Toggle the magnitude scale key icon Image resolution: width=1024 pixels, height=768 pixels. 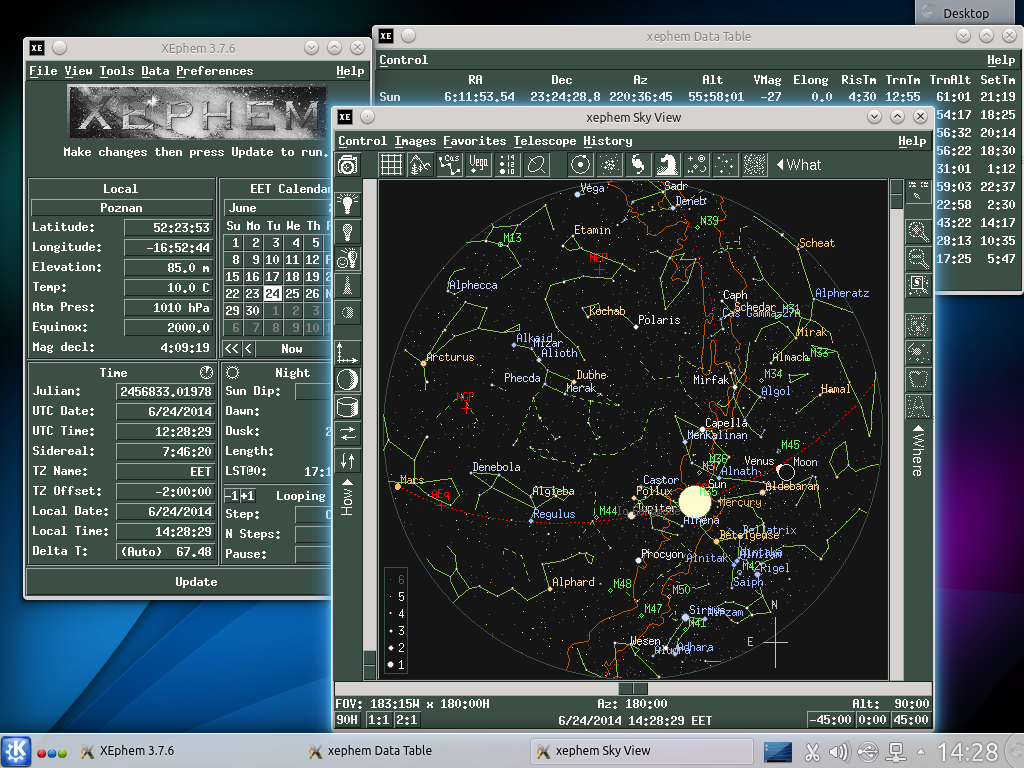(x=507, y=165)
